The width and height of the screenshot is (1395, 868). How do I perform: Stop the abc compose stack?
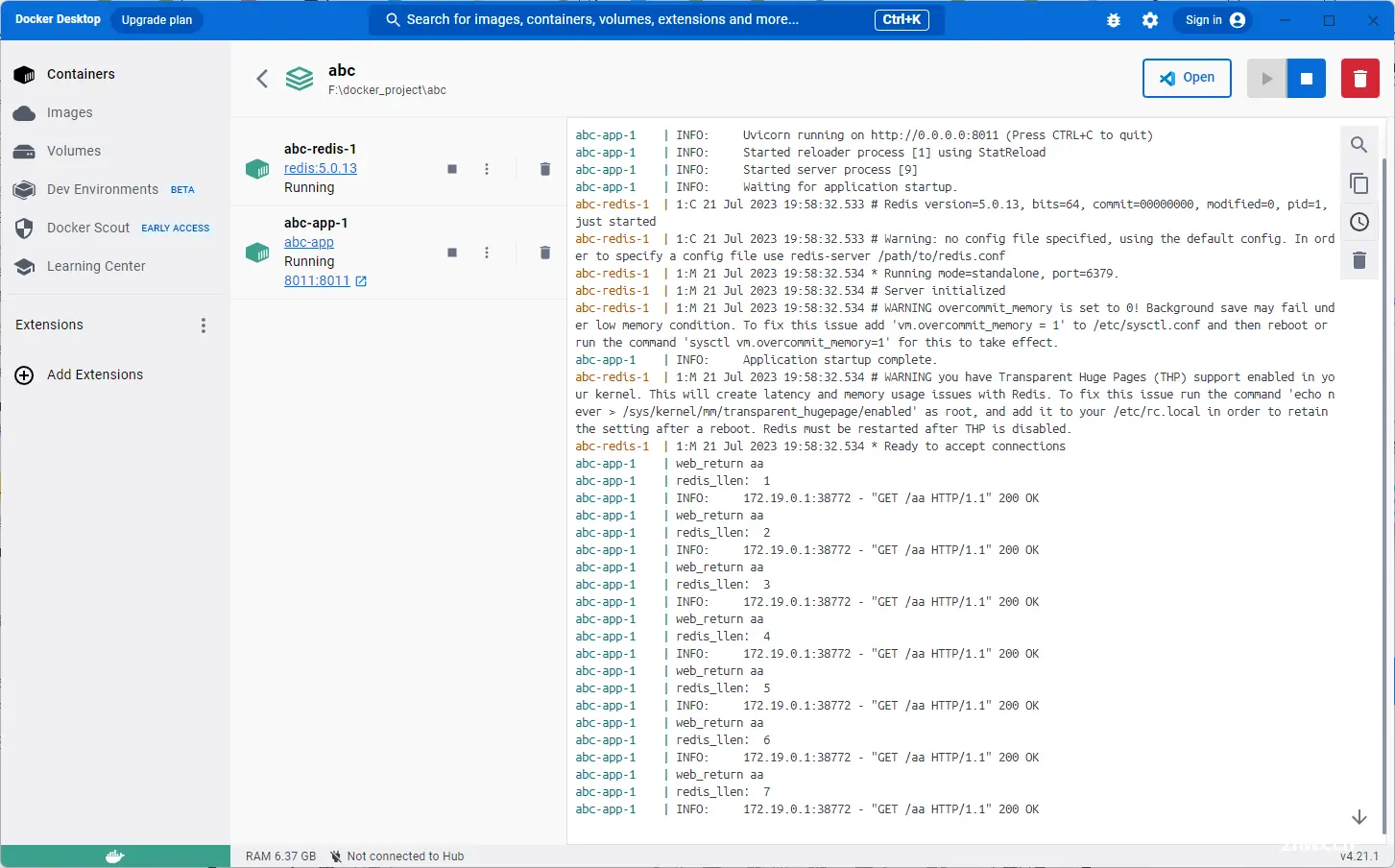point(1306,79)
